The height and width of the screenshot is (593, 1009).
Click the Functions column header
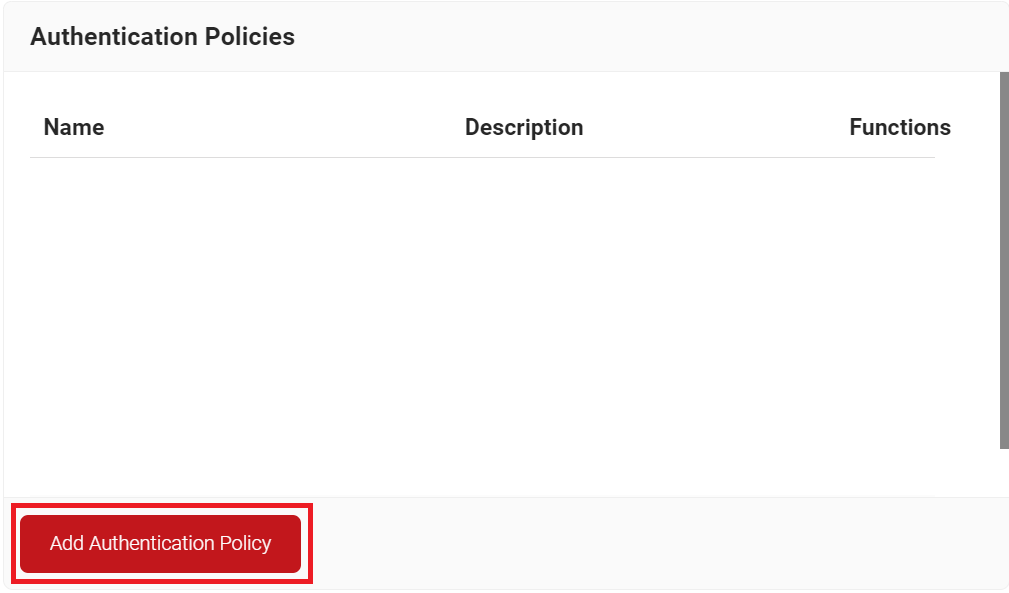pyautogui.click(x=899, y=128)
